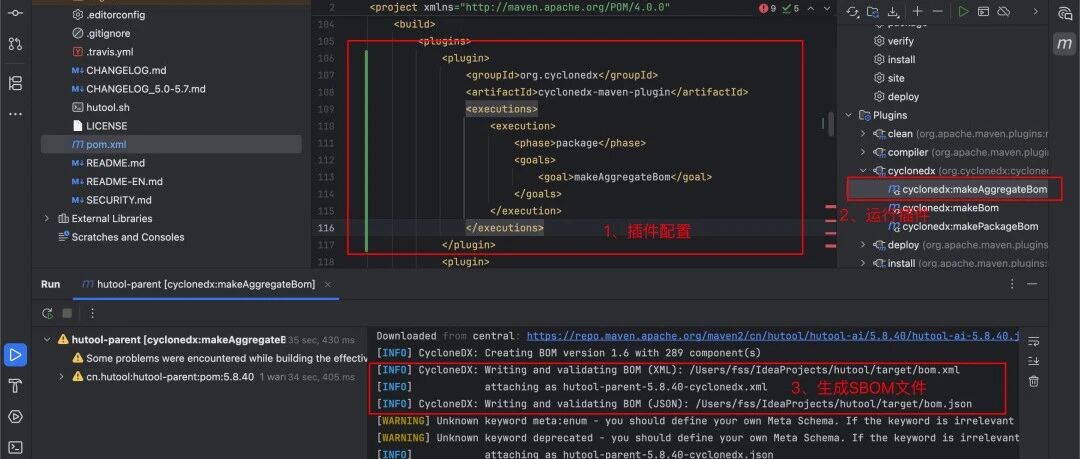Generate sources and update folders icon
This screenshot has height=459, width=1080.
click(x=873, y=11)
